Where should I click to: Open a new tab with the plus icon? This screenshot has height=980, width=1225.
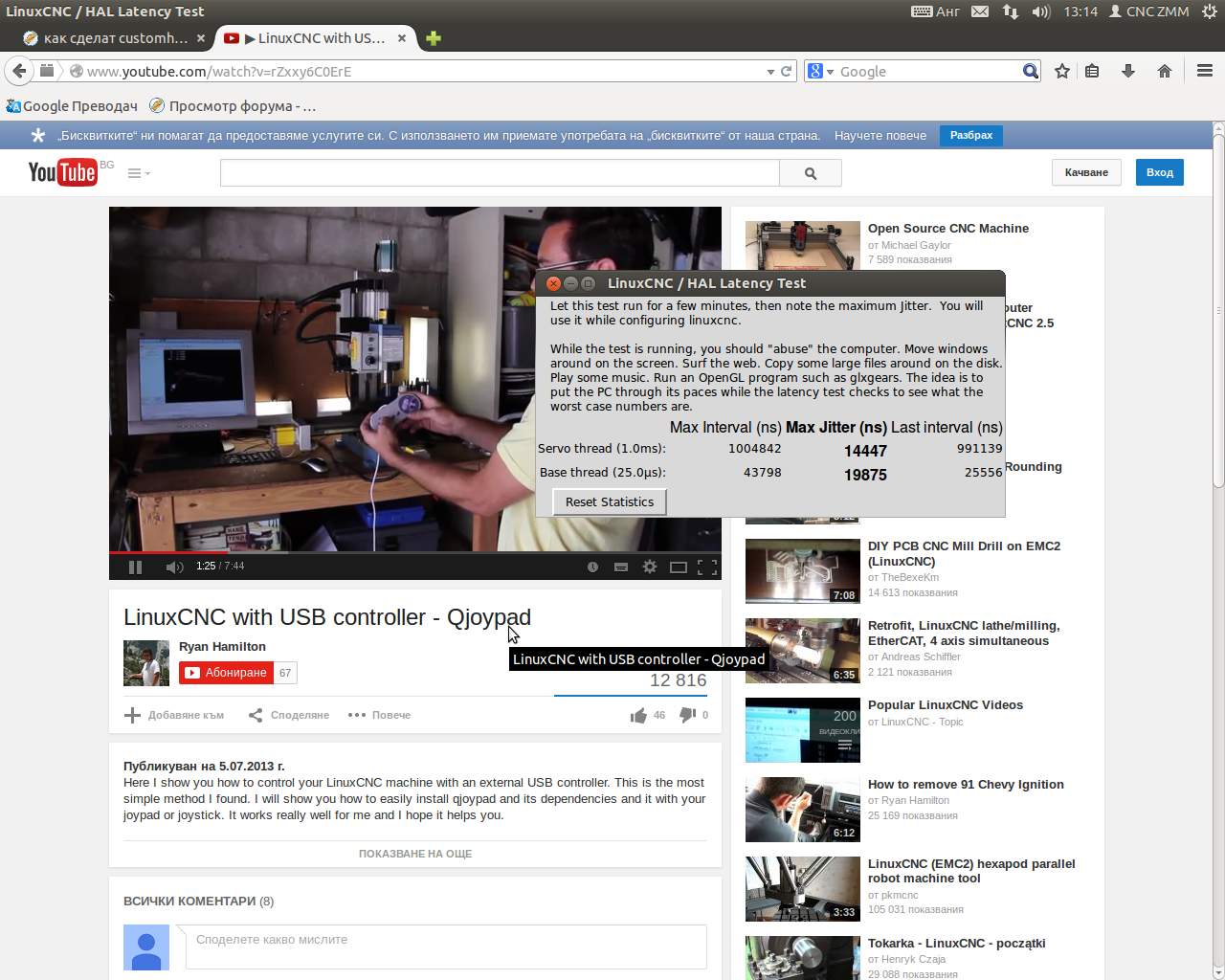pos(434,38)
